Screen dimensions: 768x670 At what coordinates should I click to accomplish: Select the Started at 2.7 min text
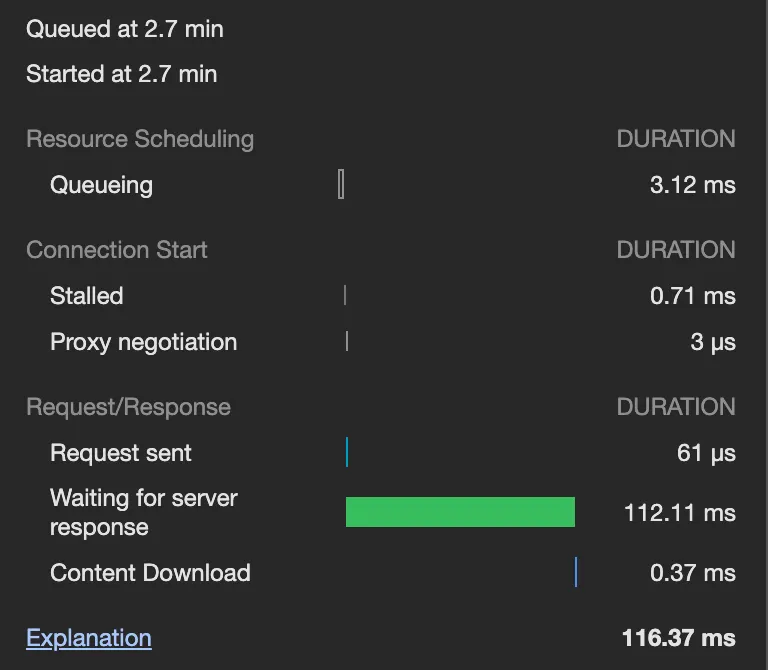(x=121, y=74)
